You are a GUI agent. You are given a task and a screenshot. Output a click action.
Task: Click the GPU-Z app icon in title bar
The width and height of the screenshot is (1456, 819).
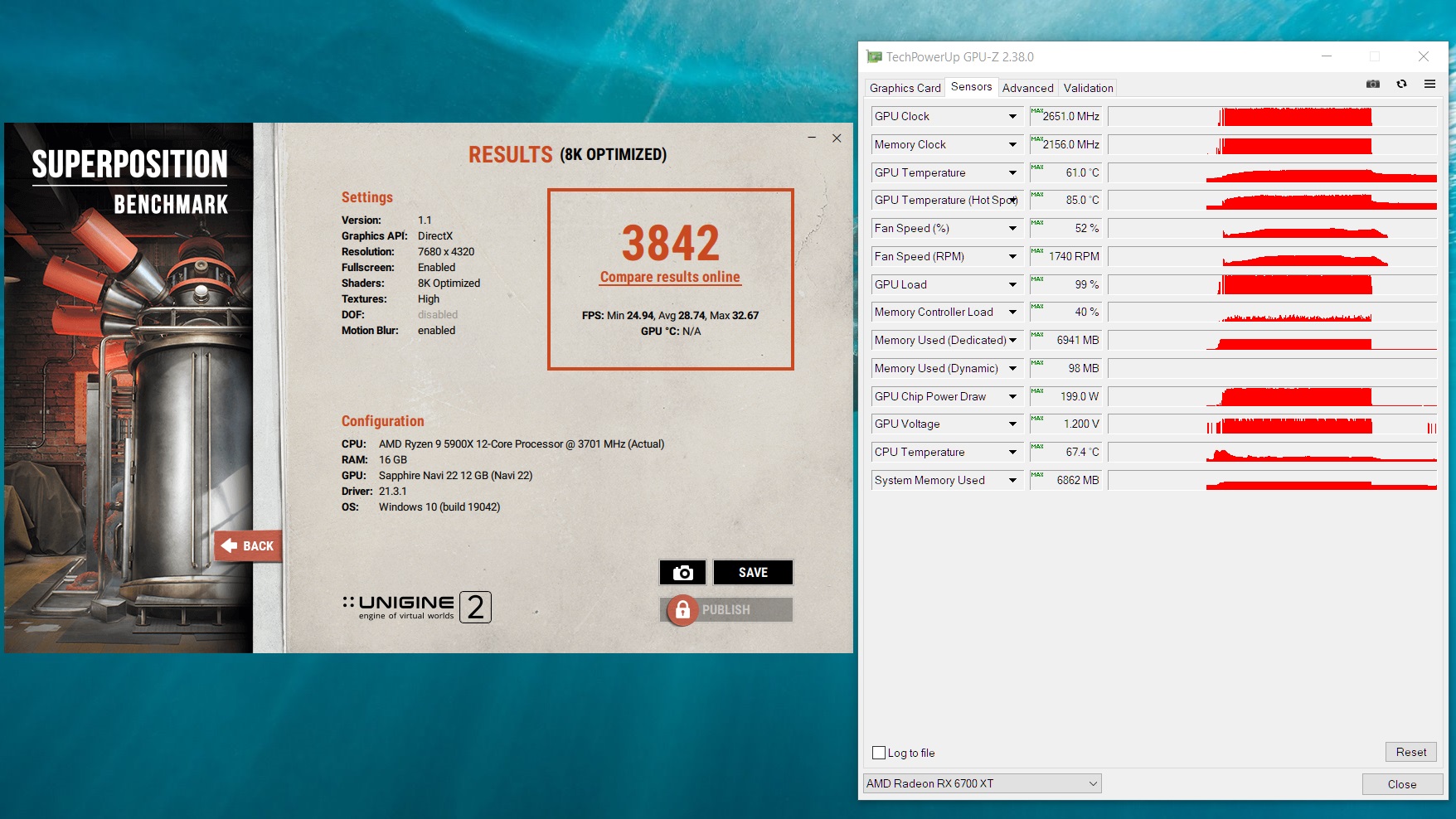click(874, 56)
